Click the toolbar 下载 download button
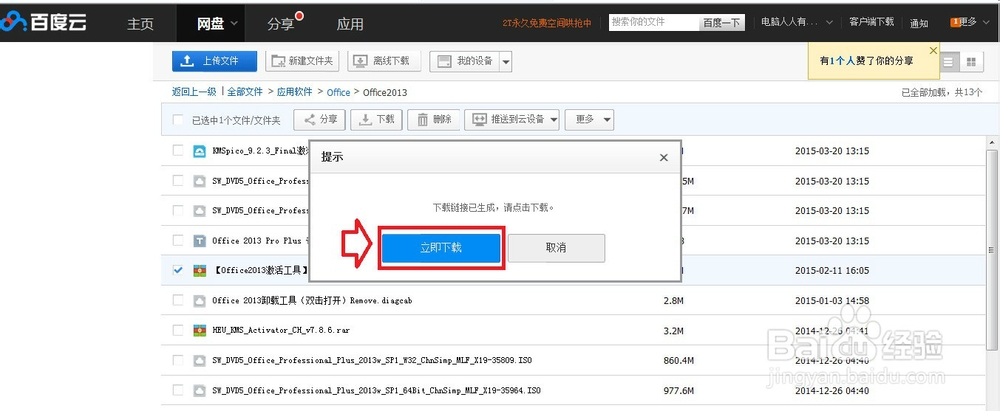Screen dimensions: 1000x411 coord(377,119)
